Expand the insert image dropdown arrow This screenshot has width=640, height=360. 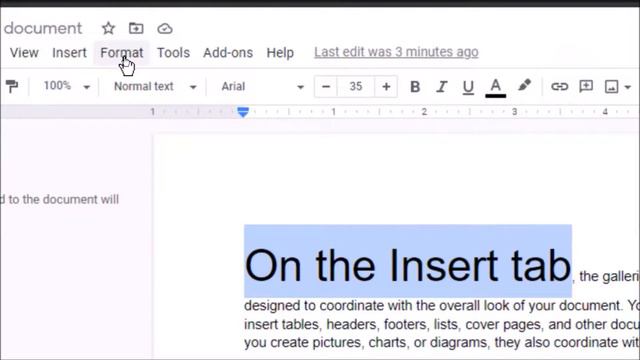[628, 87]
